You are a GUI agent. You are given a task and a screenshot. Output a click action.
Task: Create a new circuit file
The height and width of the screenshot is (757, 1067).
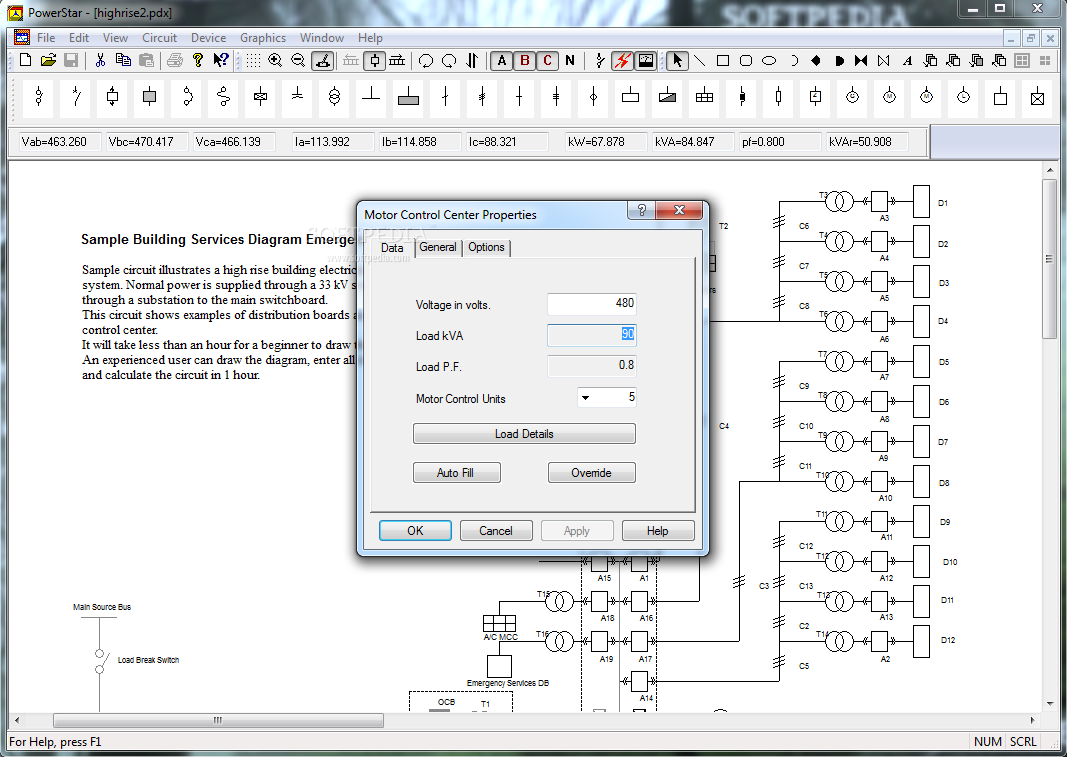pos(25,61)
